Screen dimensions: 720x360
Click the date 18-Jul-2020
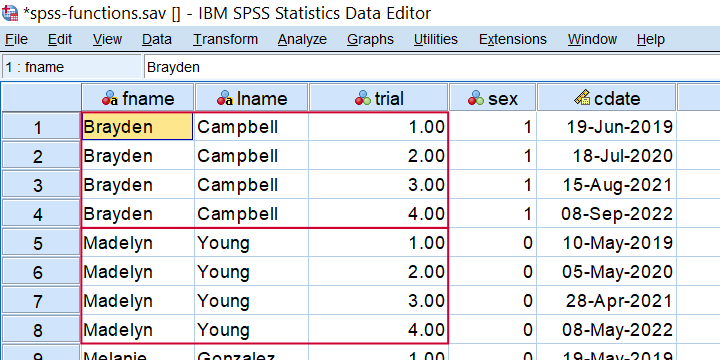[606, 156]
